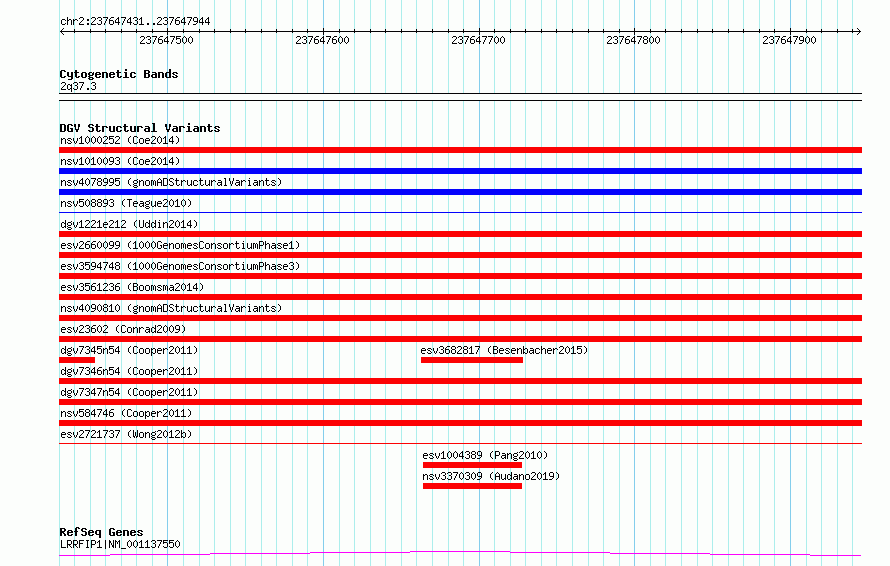
Task: Click the red esv3682817 variant bar
Action: coord(472,360)
